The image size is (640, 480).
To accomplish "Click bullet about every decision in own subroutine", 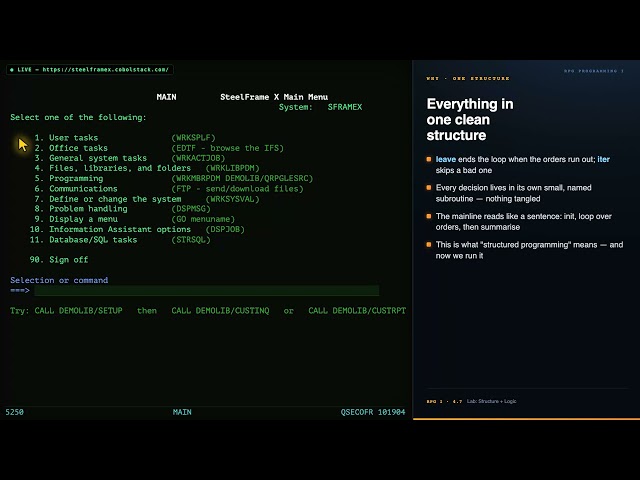I will pyautogui.click(x=513, y=193).
